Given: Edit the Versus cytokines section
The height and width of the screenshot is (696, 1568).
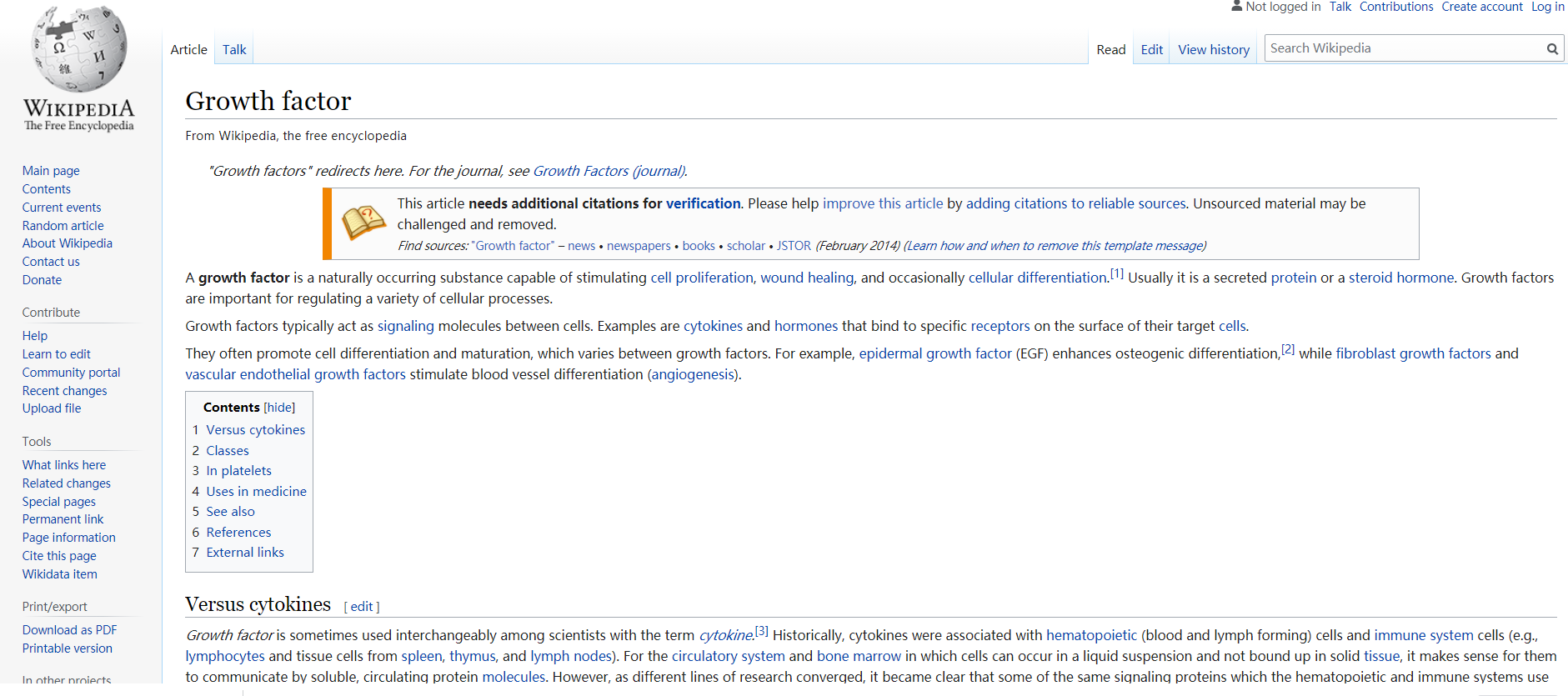Looking at the screenshot, I should coord(362,607).
